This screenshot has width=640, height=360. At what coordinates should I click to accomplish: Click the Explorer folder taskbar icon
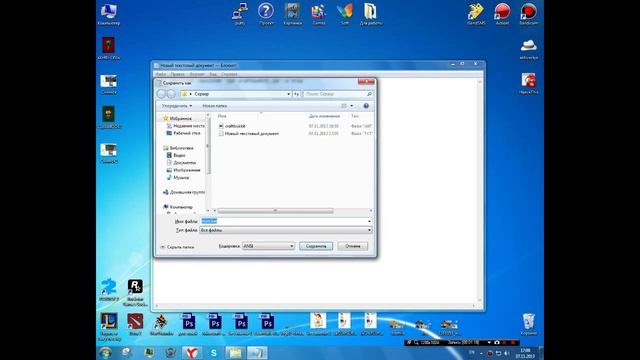235,353
